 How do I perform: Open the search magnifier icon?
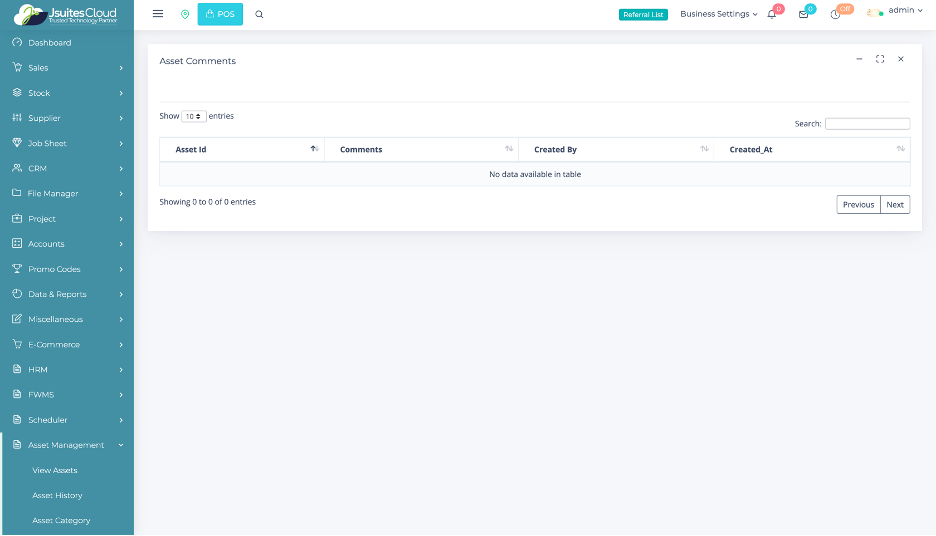260,14
